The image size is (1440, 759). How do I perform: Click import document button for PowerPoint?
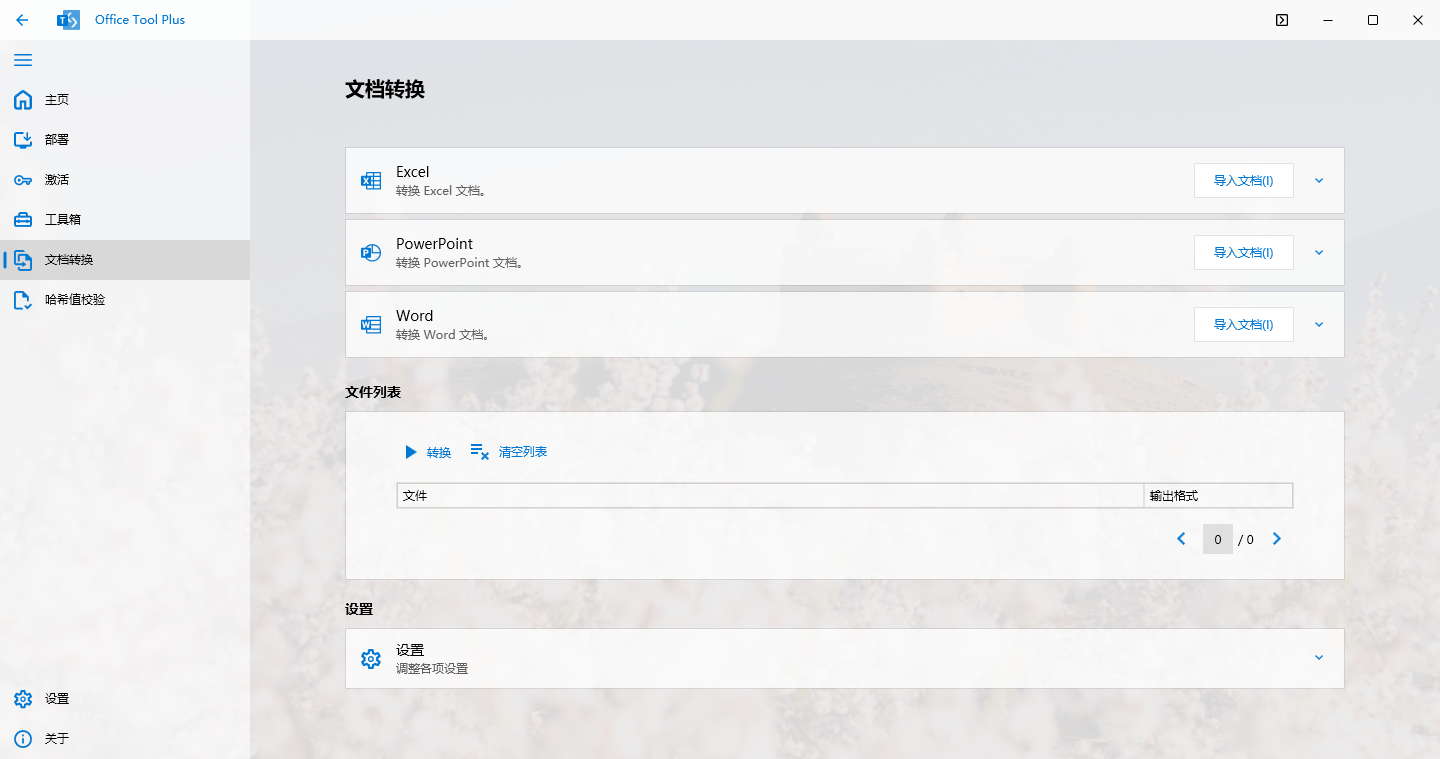click(x=1243, y=253)
